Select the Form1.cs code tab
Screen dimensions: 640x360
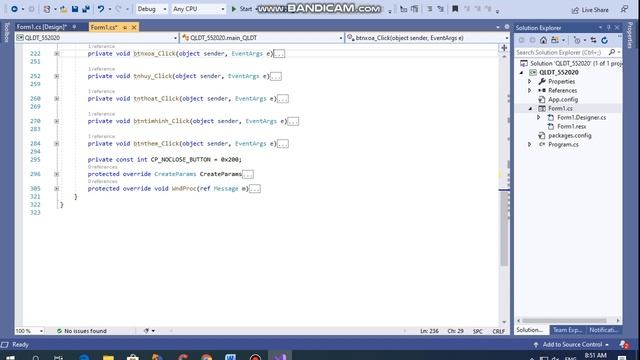[x=104, y=27]
